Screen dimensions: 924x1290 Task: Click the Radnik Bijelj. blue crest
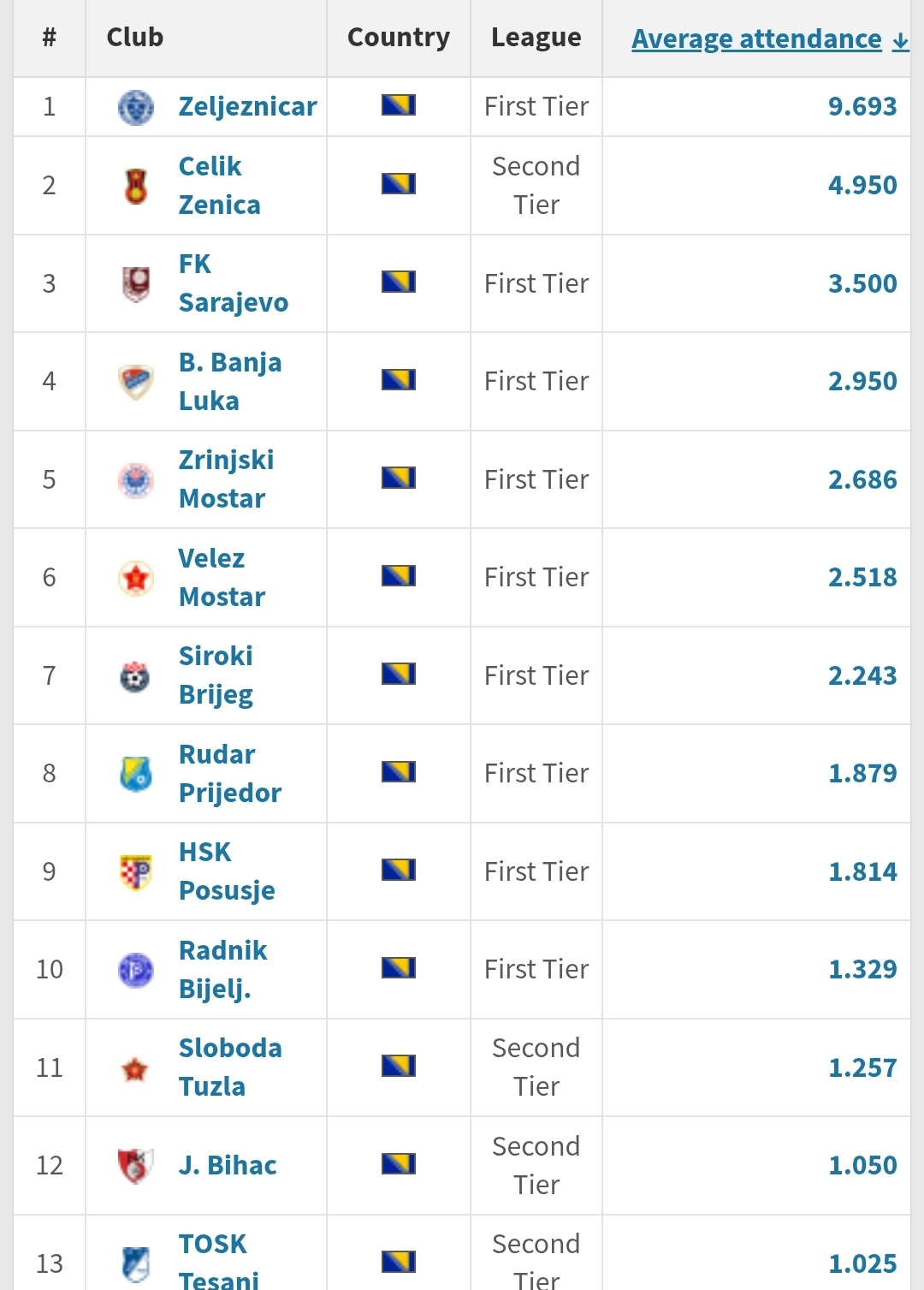[135, 970]
